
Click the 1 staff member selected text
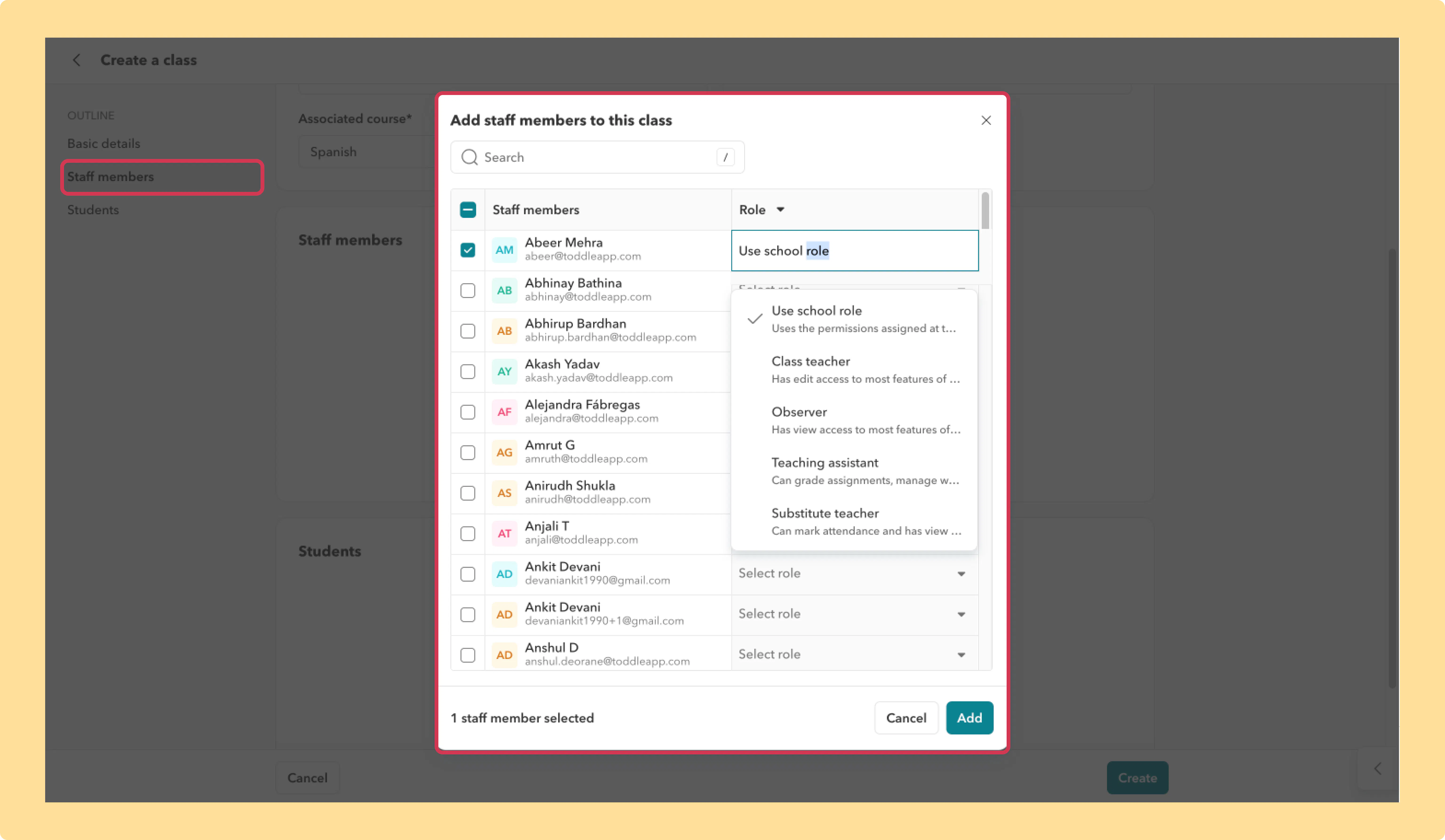click(x=522, y=718)
